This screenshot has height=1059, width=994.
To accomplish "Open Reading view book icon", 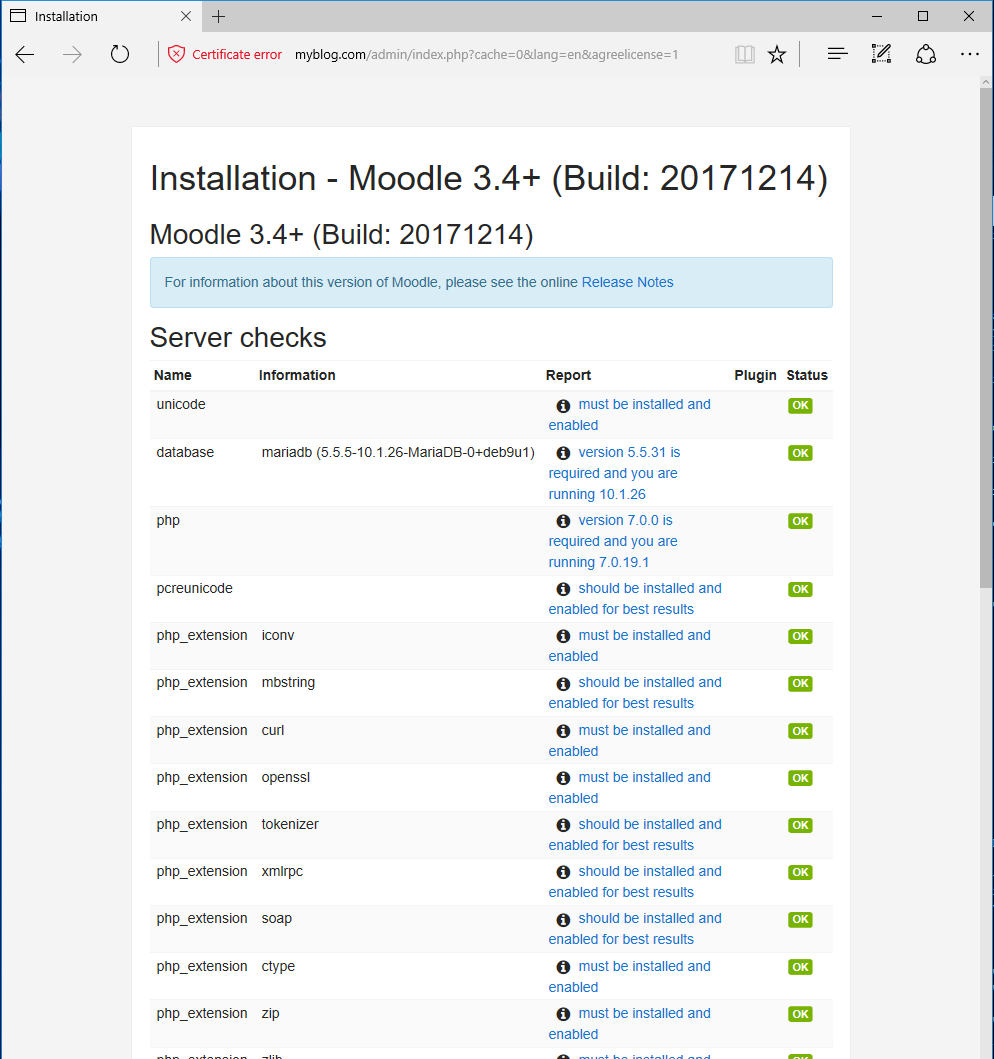I will pos(744,54).
